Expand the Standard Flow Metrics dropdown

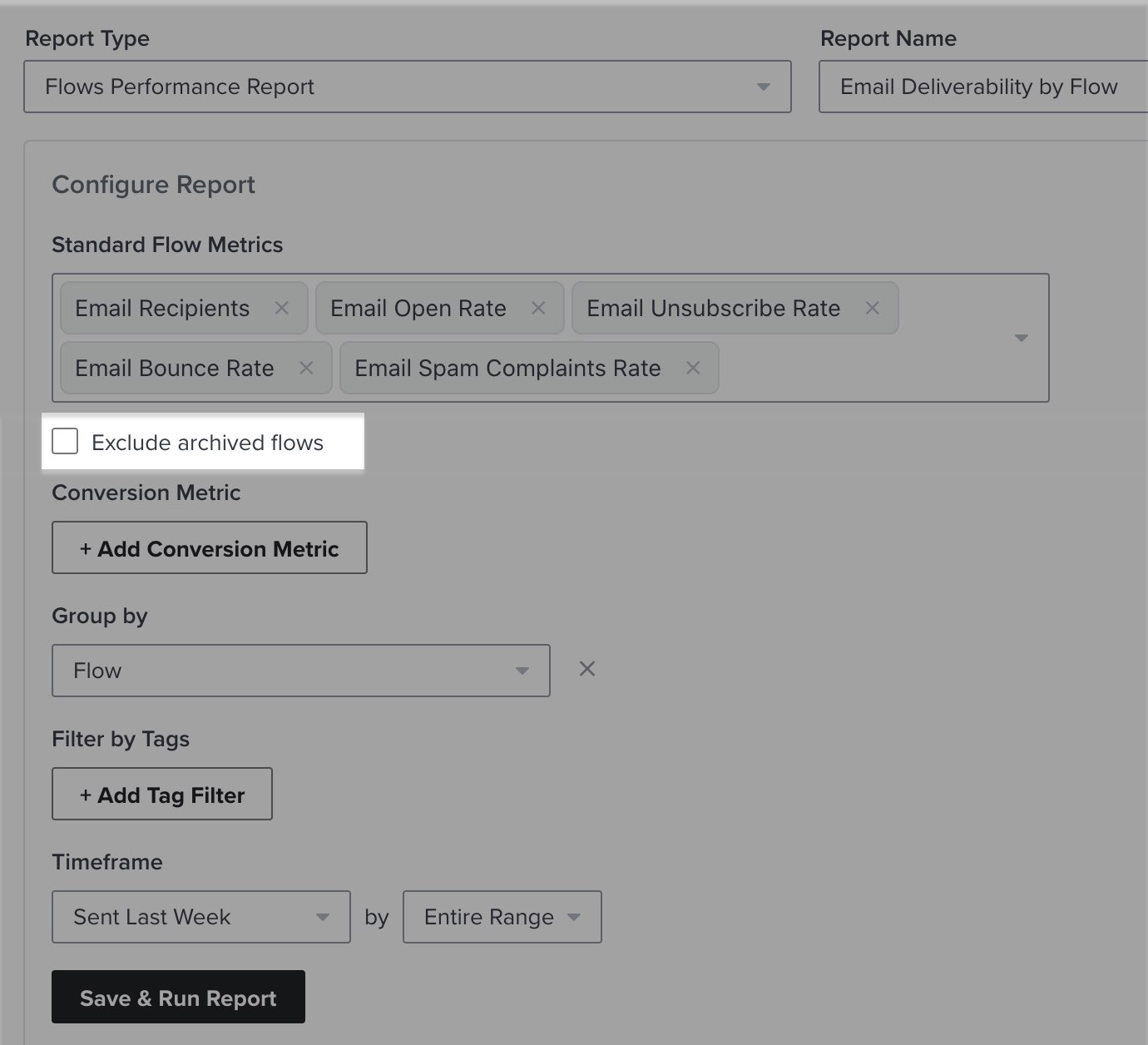[1021, 338]
